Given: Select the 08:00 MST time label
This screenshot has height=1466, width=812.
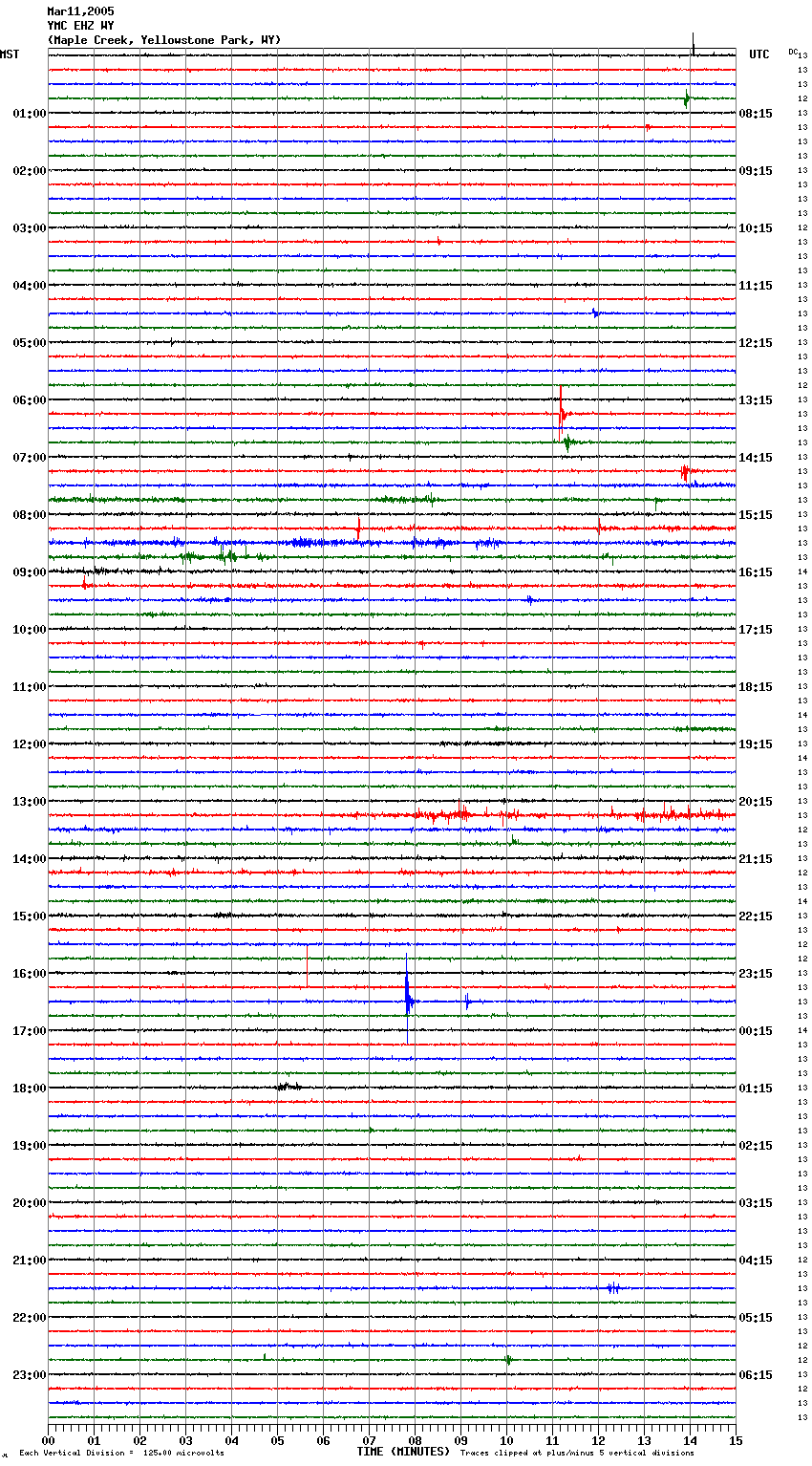Looking at the screenshot, I should coord(30,515).
